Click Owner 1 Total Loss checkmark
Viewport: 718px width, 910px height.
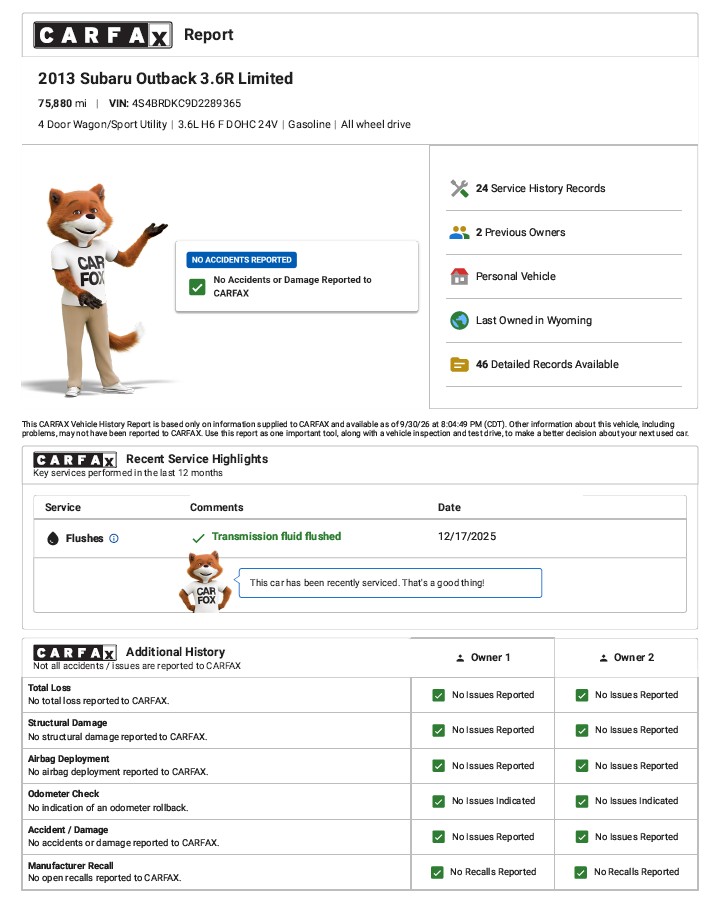point(439,695)
